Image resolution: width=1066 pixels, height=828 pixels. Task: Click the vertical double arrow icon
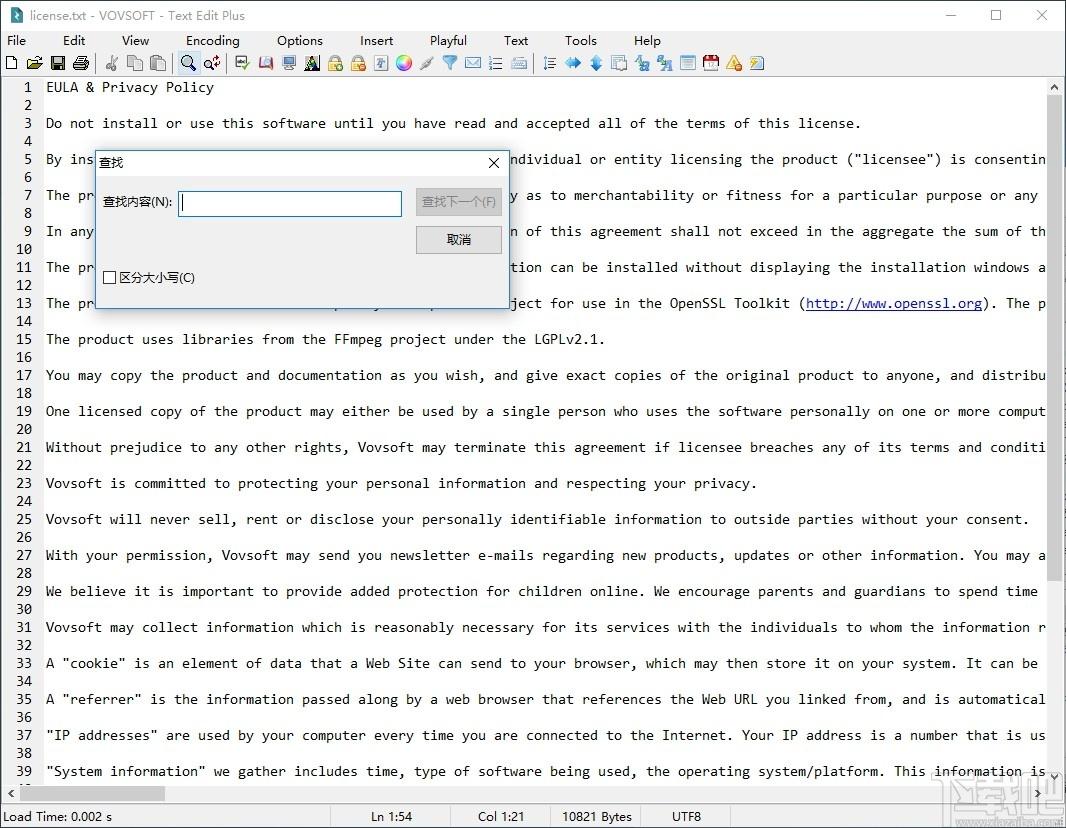click(x=596, y=63)
